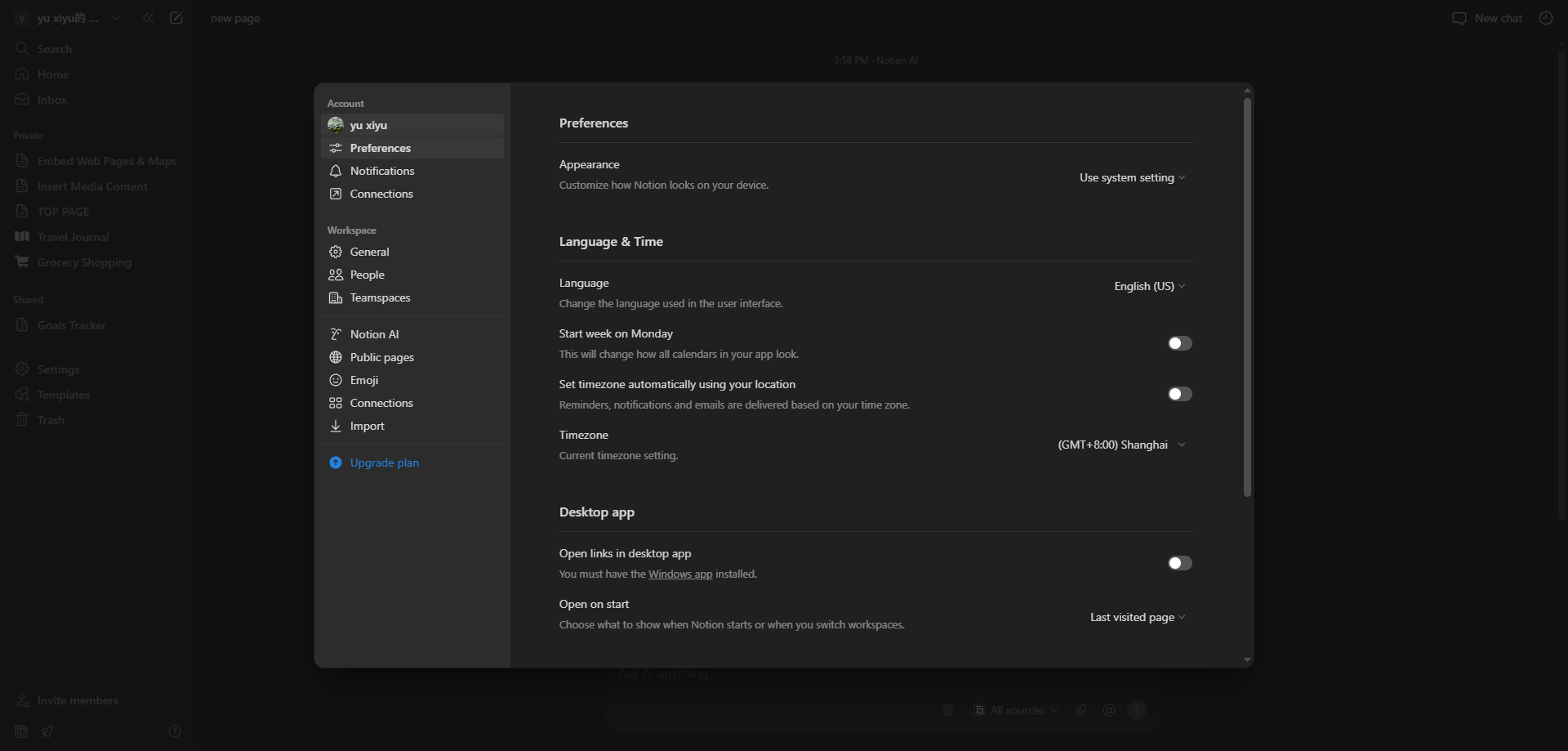Click the attachment paperclip icon
Screen dimensions: 1568x751
click(x=1081, y=710)
